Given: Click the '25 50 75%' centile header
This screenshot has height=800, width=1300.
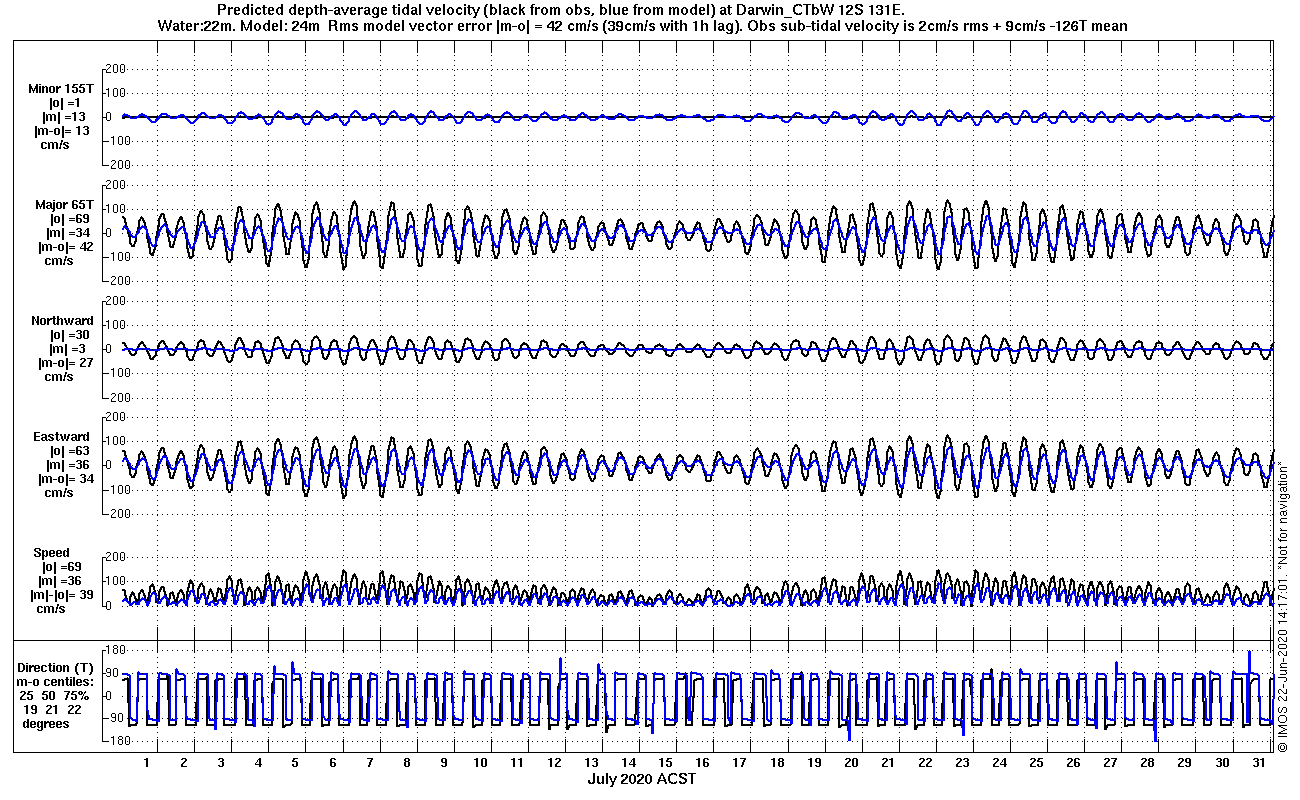Looking at the screenshot, I should tap(56, 695).
